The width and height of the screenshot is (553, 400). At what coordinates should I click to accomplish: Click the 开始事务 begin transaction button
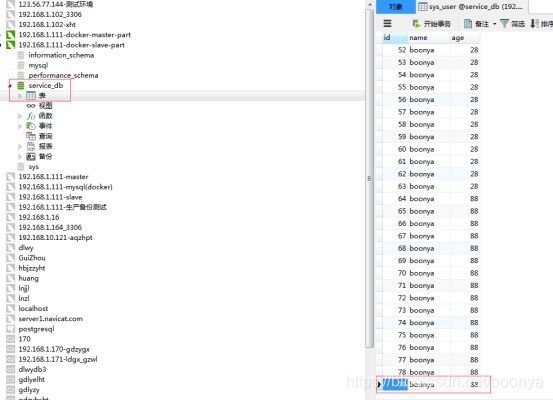coord(431,24)
